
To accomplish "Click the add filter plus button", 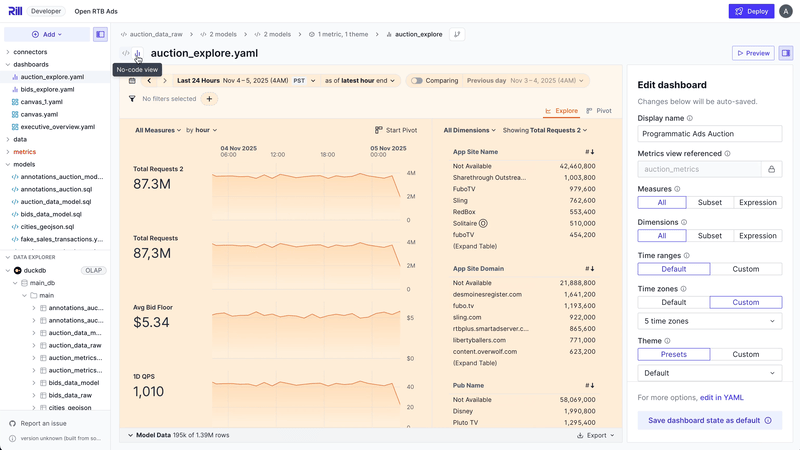I will [x=209, y=99].
